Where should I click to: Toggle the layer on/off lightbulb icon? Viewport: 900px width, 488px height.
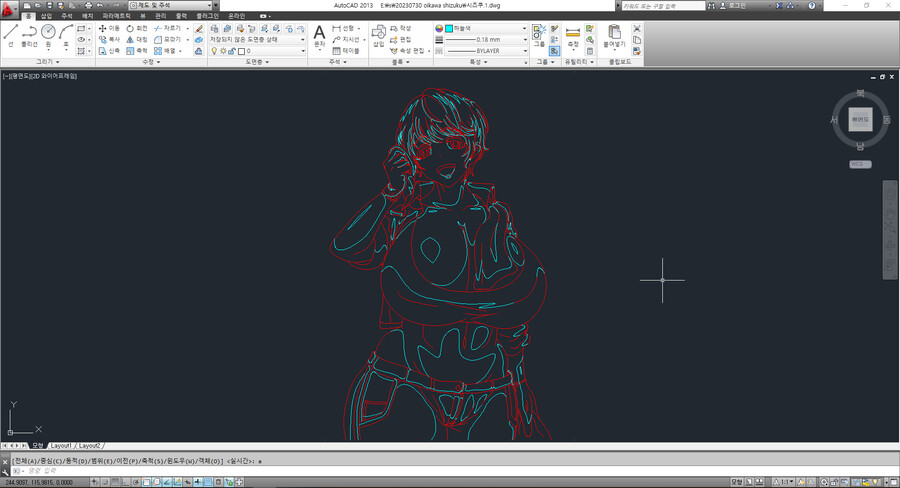pyautogui.click(x=216, y=51)
